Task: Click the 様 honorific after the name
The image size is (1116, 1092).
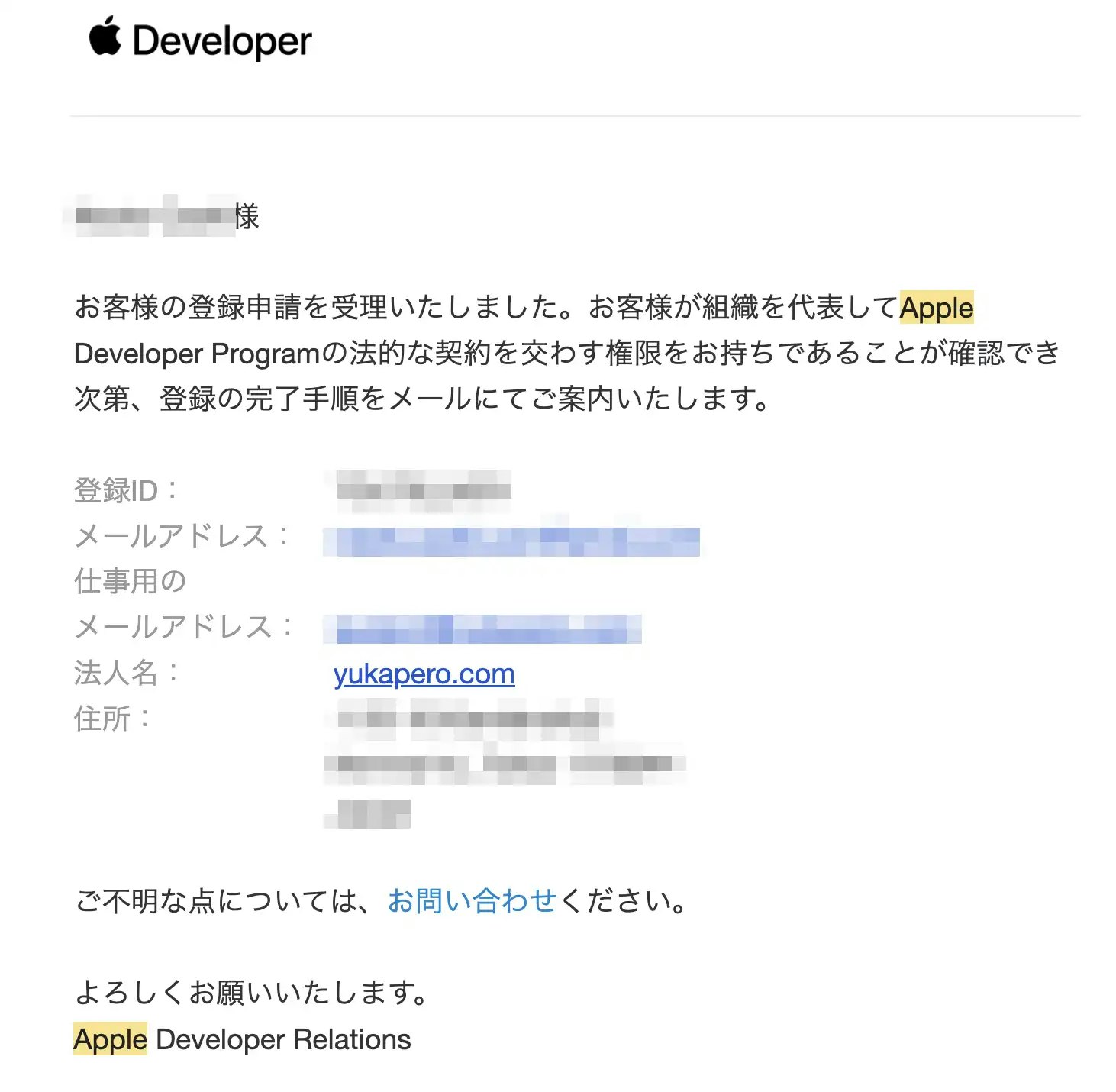Action: pyautogui.click(x=247, y=217)
